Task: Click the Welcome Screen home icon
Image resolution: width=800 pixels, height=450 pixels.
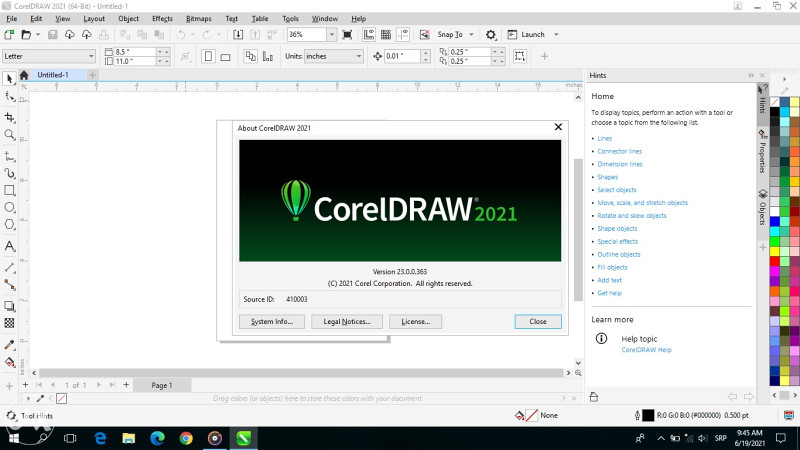Action: [24, 75]
